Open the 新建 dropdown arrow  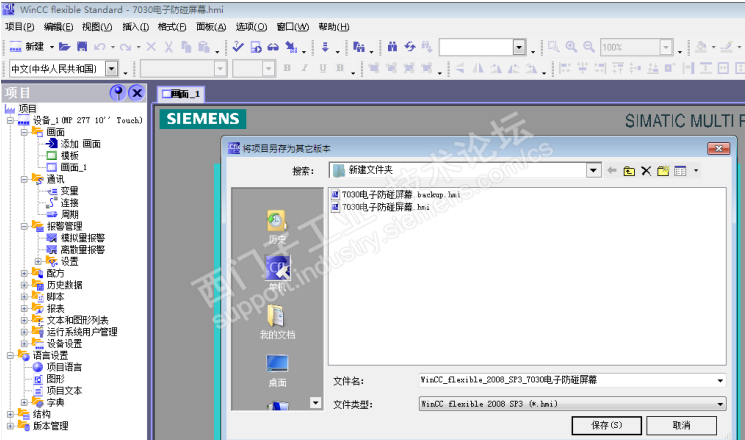pos(51,47)
